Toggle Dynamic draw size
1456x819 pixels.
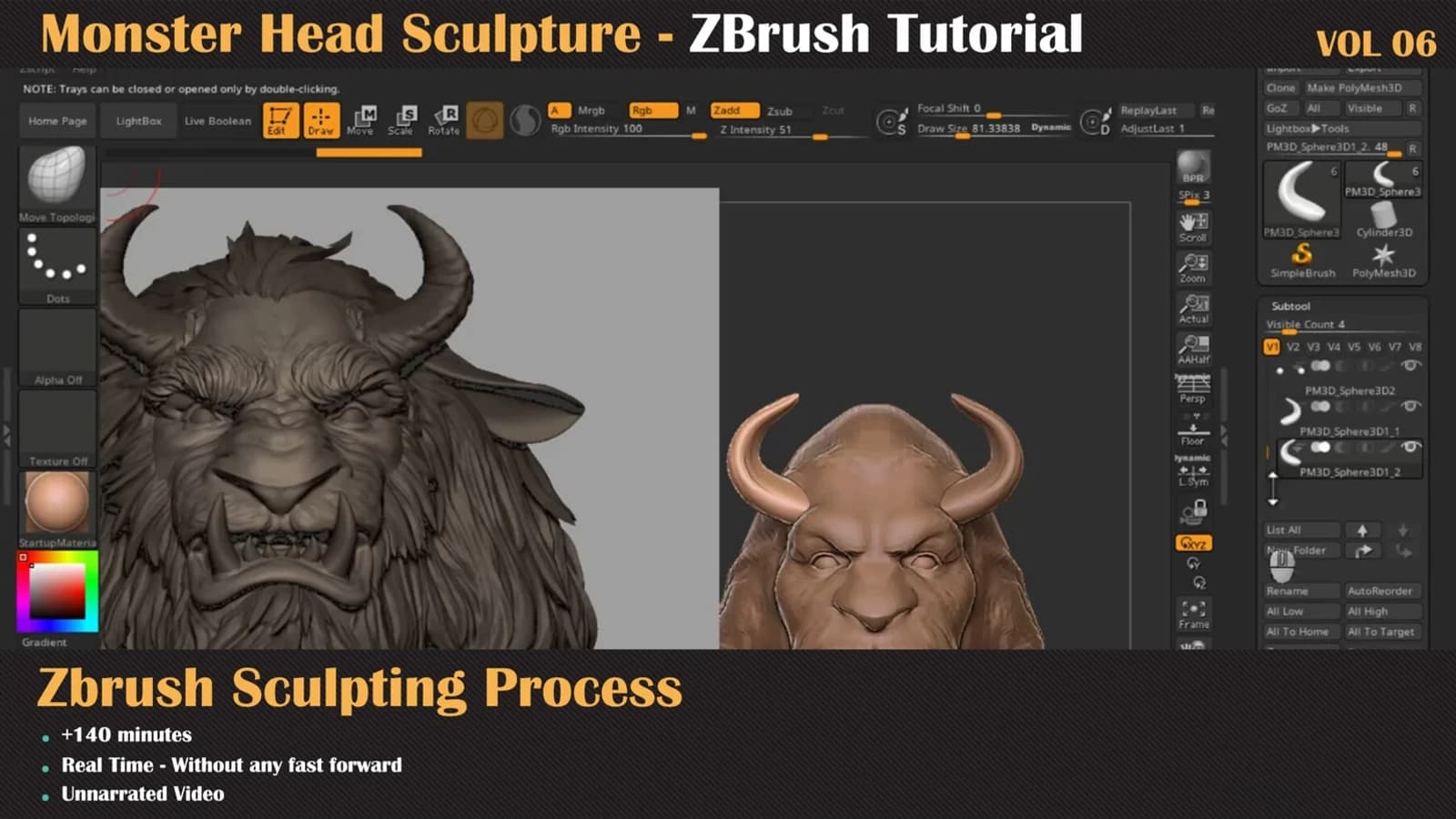1051,127
